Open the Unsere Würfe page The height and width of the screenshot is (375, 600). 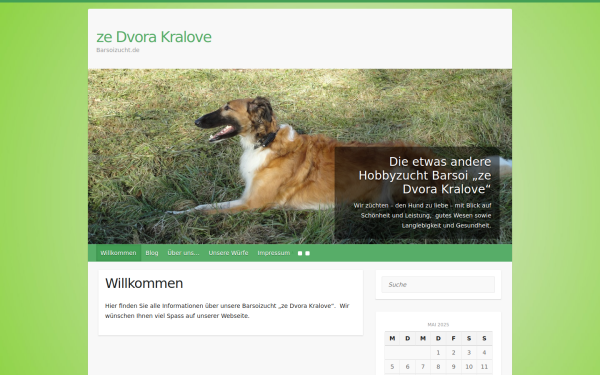point(228,253)
